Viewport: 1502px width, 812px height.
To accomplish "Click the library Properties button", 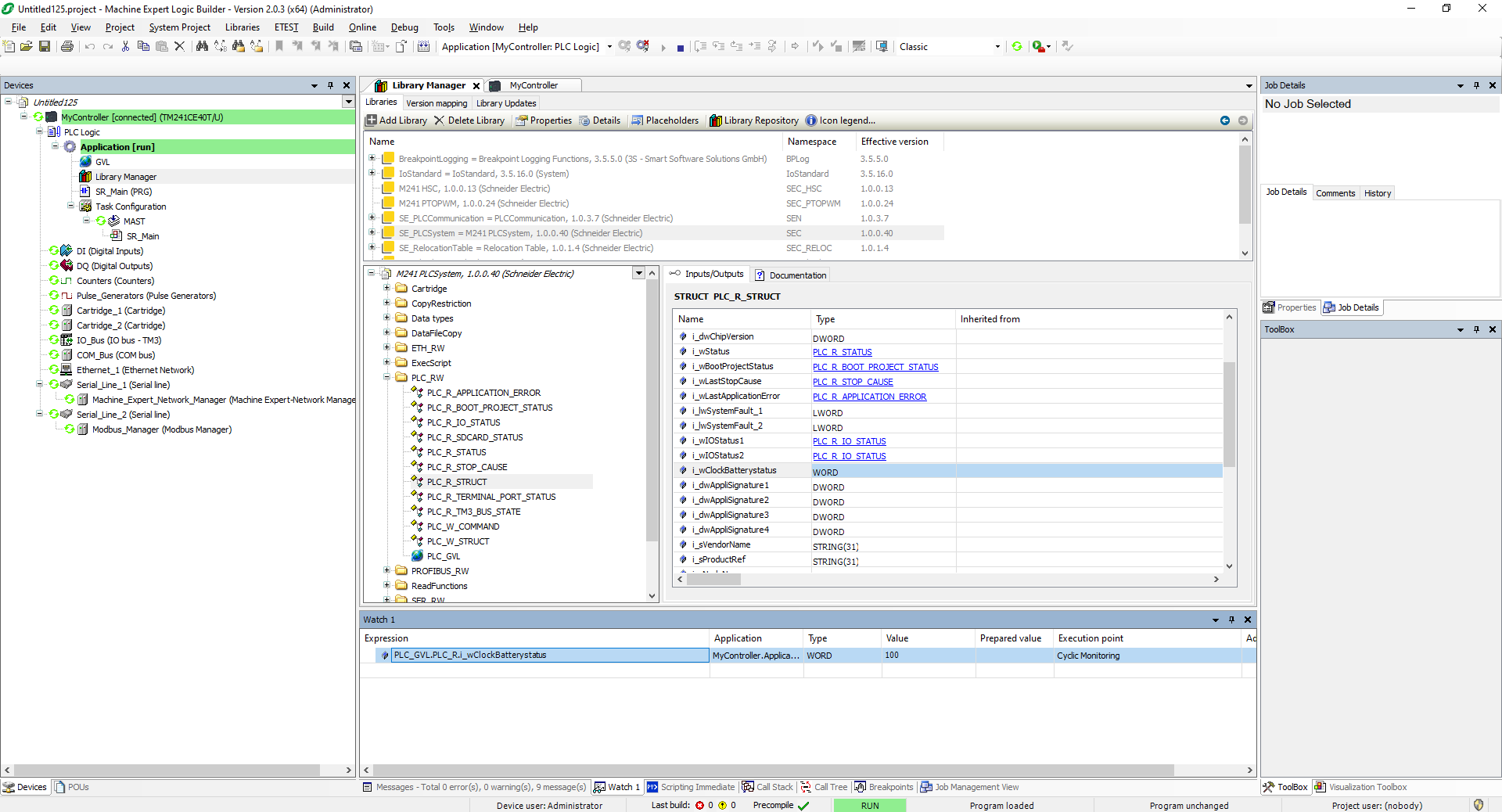I will click(x=544, y=120).
